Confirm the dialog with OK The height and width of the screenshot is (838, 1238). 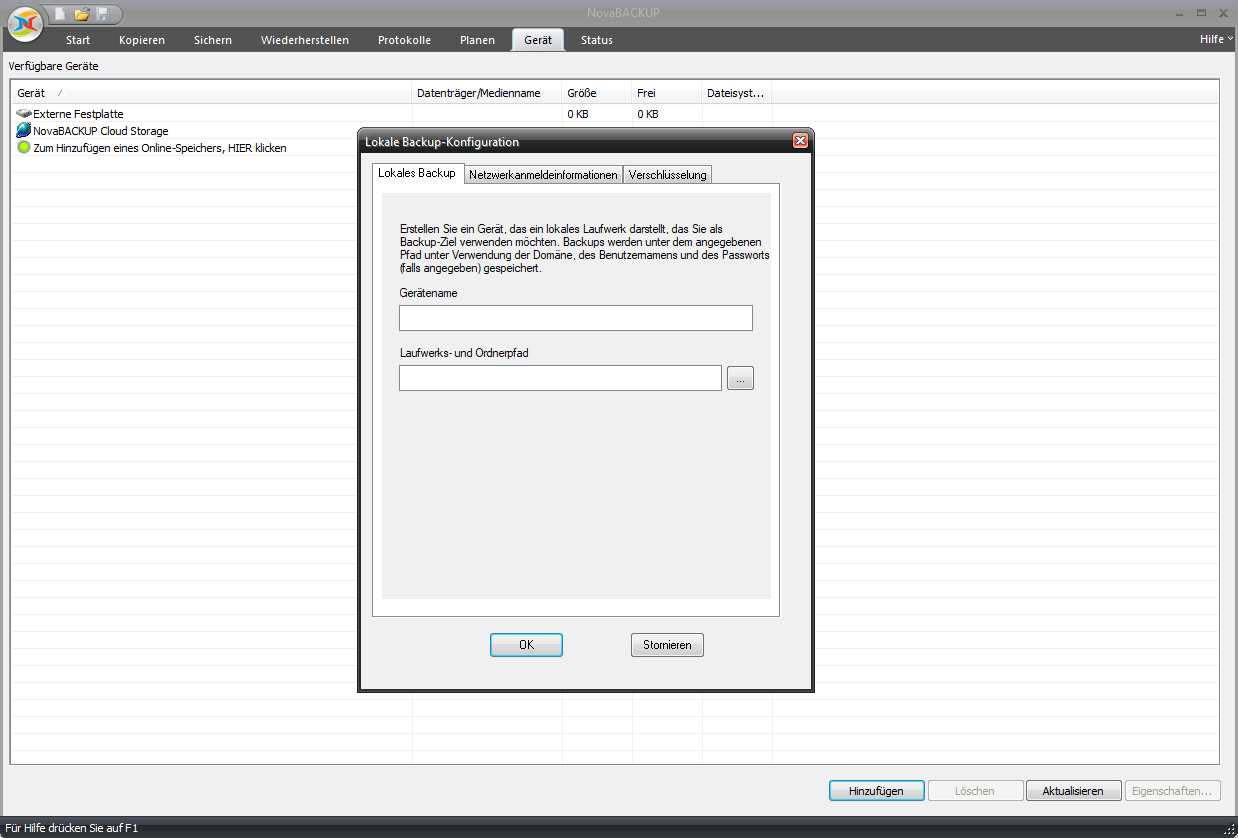point(527,645)
